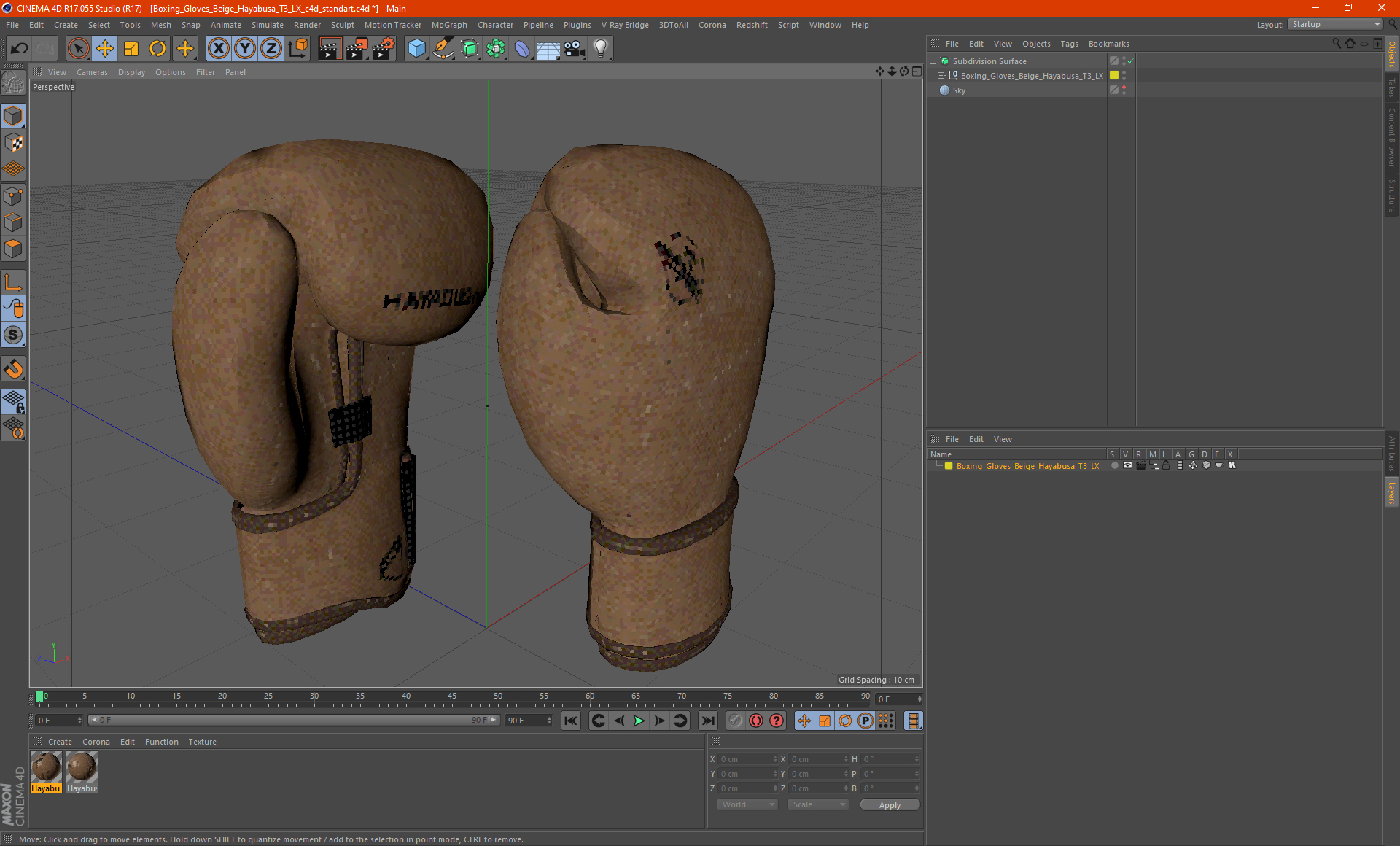This screenshot has height=846, width=1400.
Task: Add a Cube primitive object
Action: 416,49
